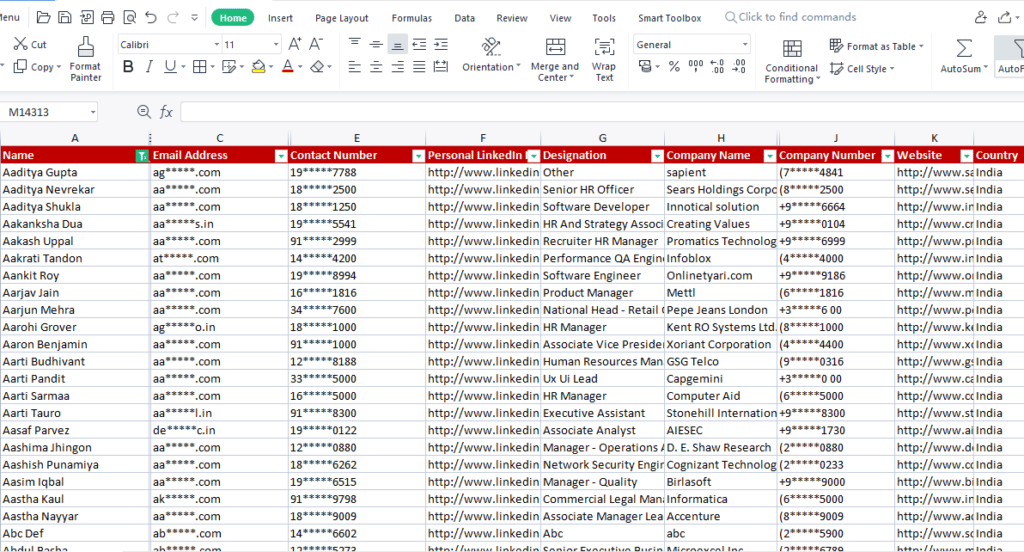This screenshot has height=552, width=1024.
Task: Click AutoSum
Action: pos(963,56)
